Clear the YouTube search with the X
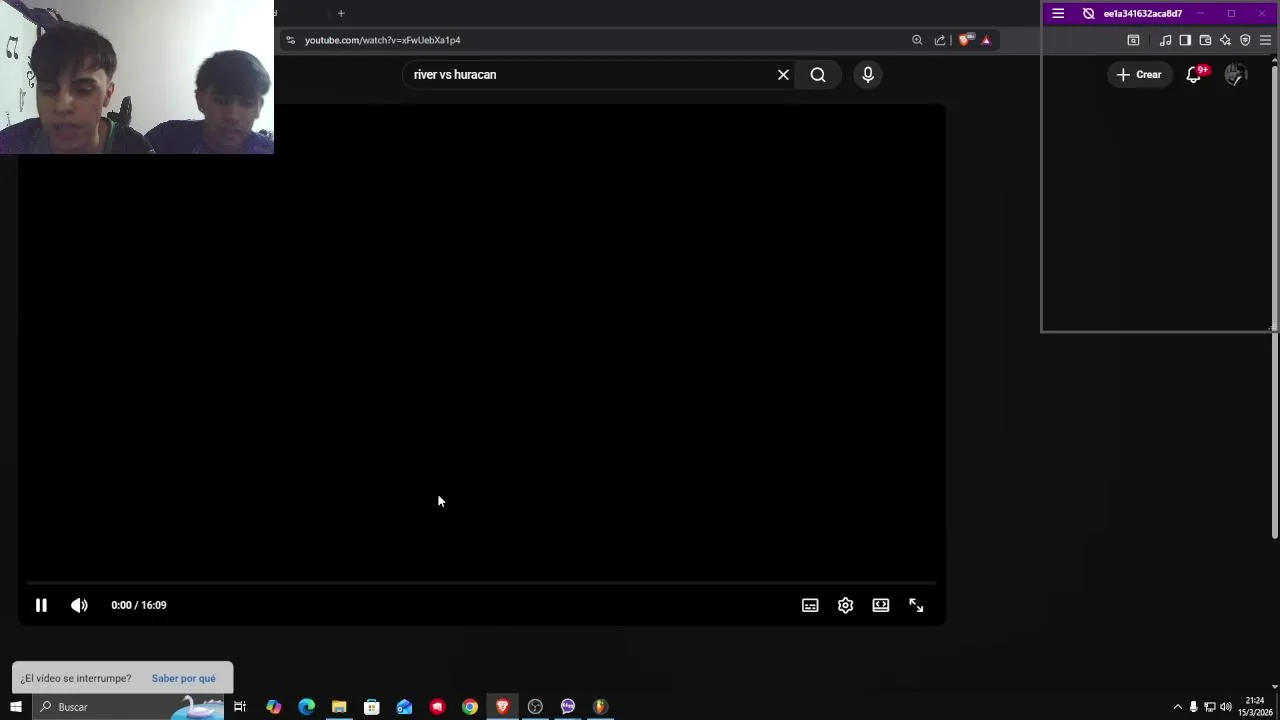 pos(783,74)
